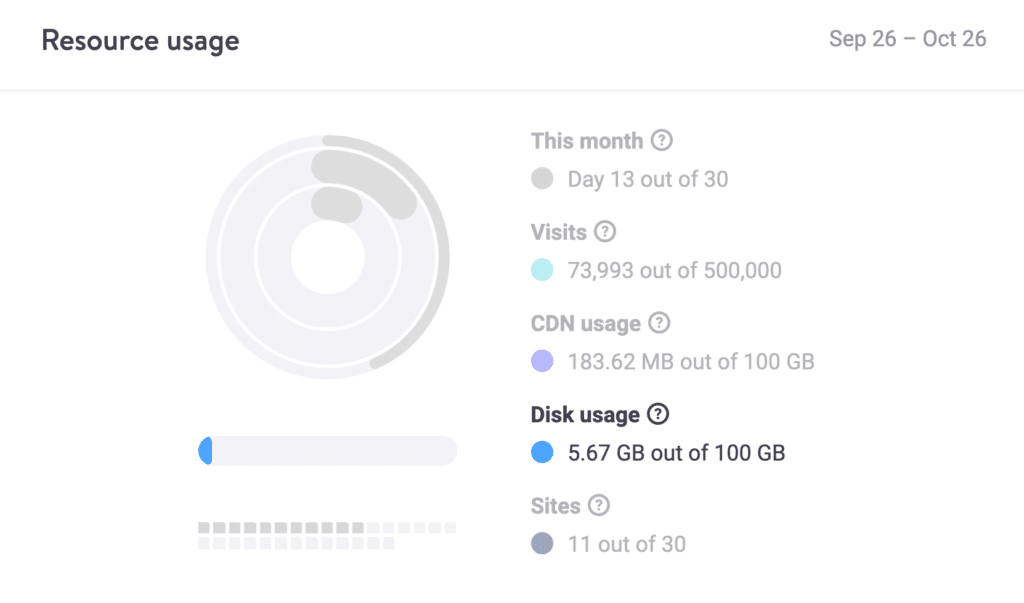Click the circular resource usage donut chart
Image resolution: width=1024 pixels, height=603 pixels.
(x=327, y=257)
